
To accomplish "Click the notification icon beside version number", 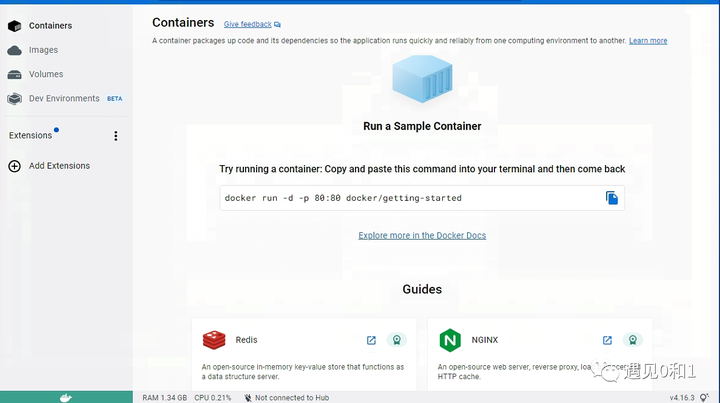I will (704, 398).
